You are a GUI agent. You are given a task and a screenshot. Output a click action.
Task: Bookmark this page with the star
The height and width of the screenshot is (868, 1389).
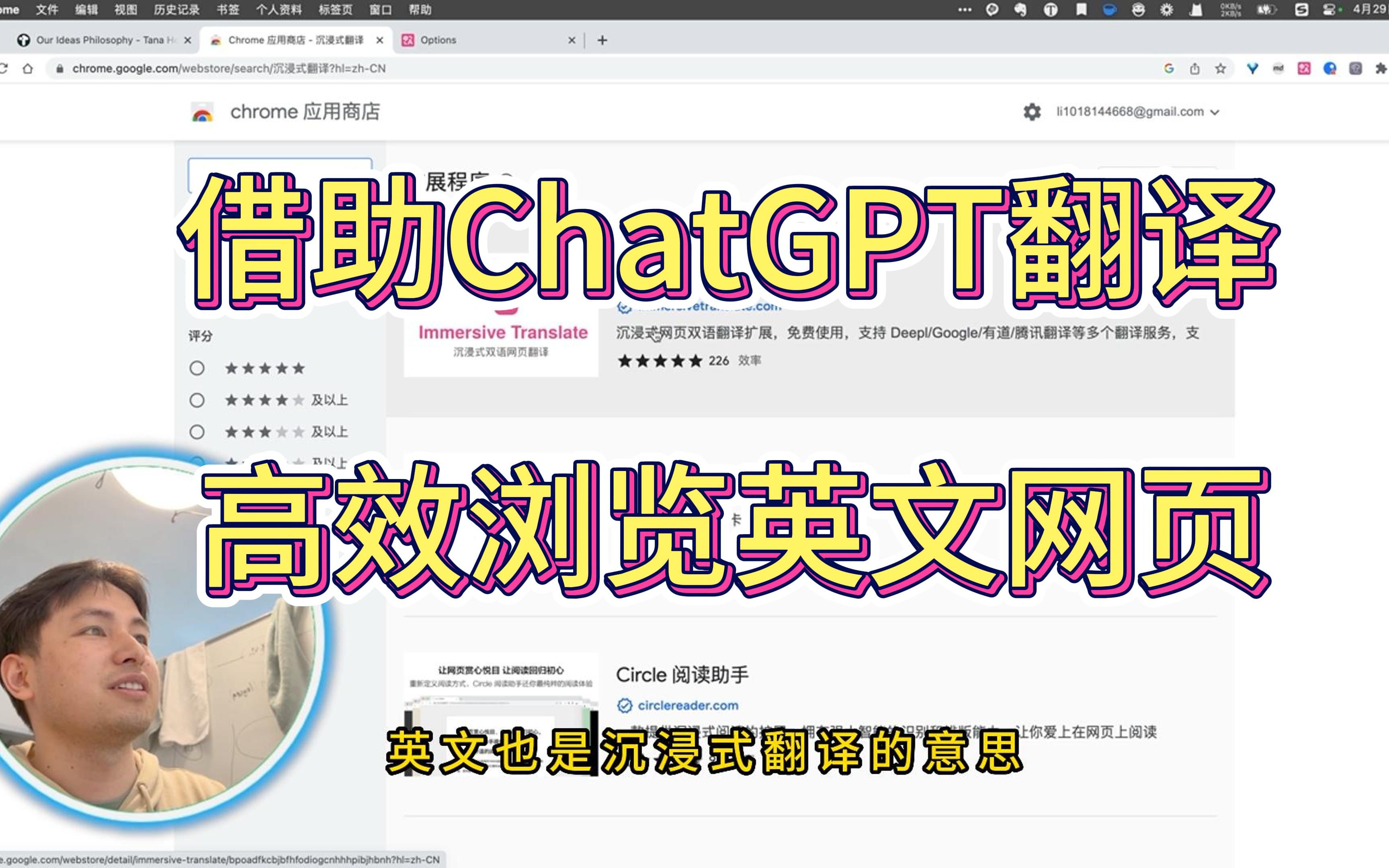click(x=1220, y=69)
